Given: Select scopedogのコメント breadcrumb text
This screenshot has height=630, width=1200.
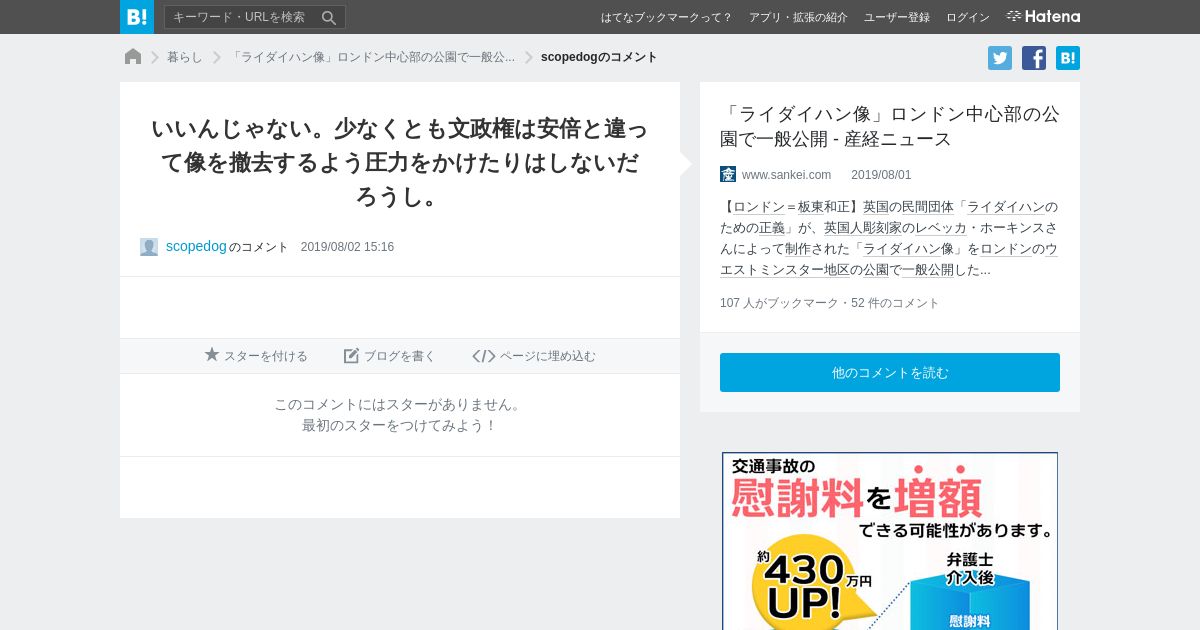Looking at the screenshot, I should 599,57.
